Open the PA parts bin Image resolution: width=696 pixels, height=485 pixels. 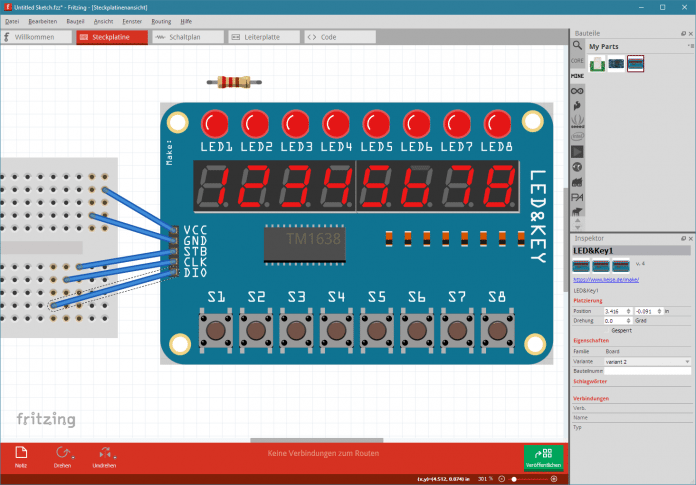point(577,197)
